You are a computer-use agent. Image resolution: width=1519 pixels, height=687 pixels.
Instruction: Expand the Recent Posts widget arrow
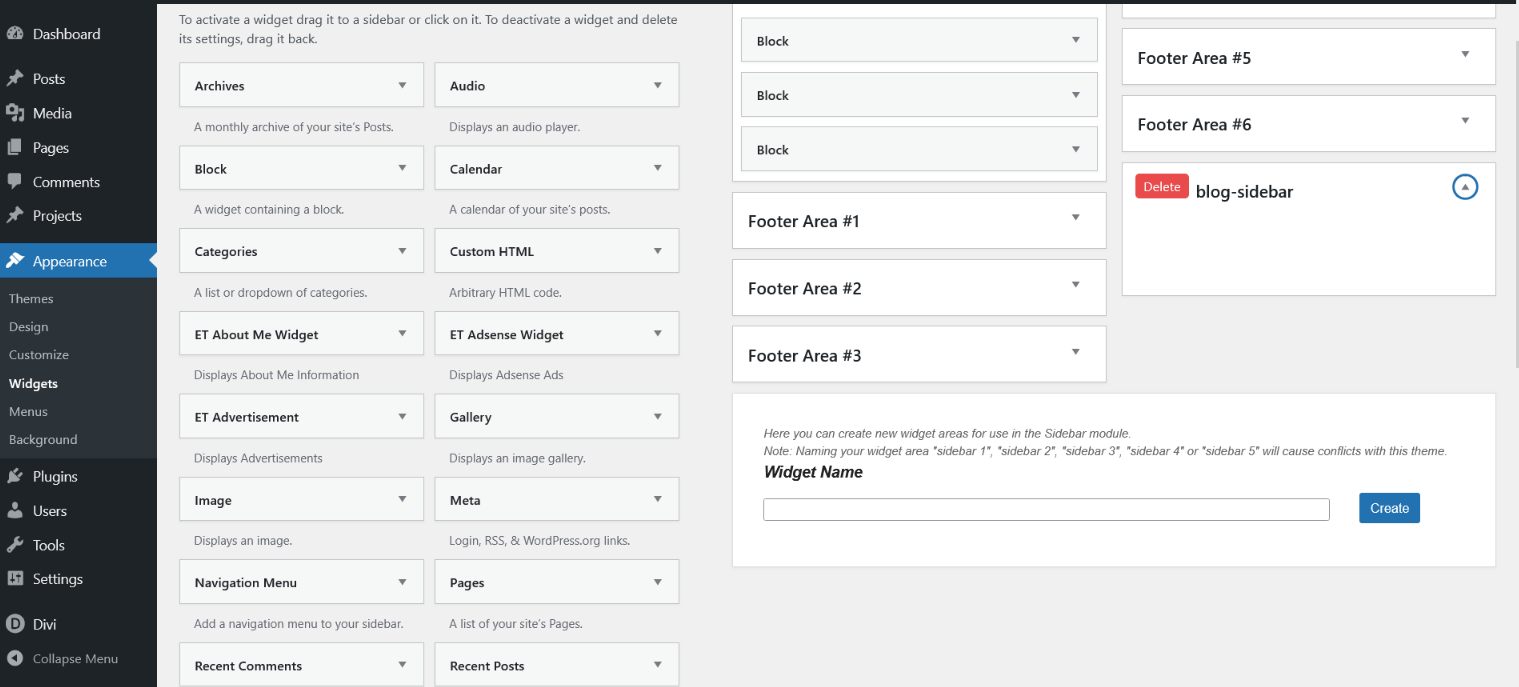point(657,665)
